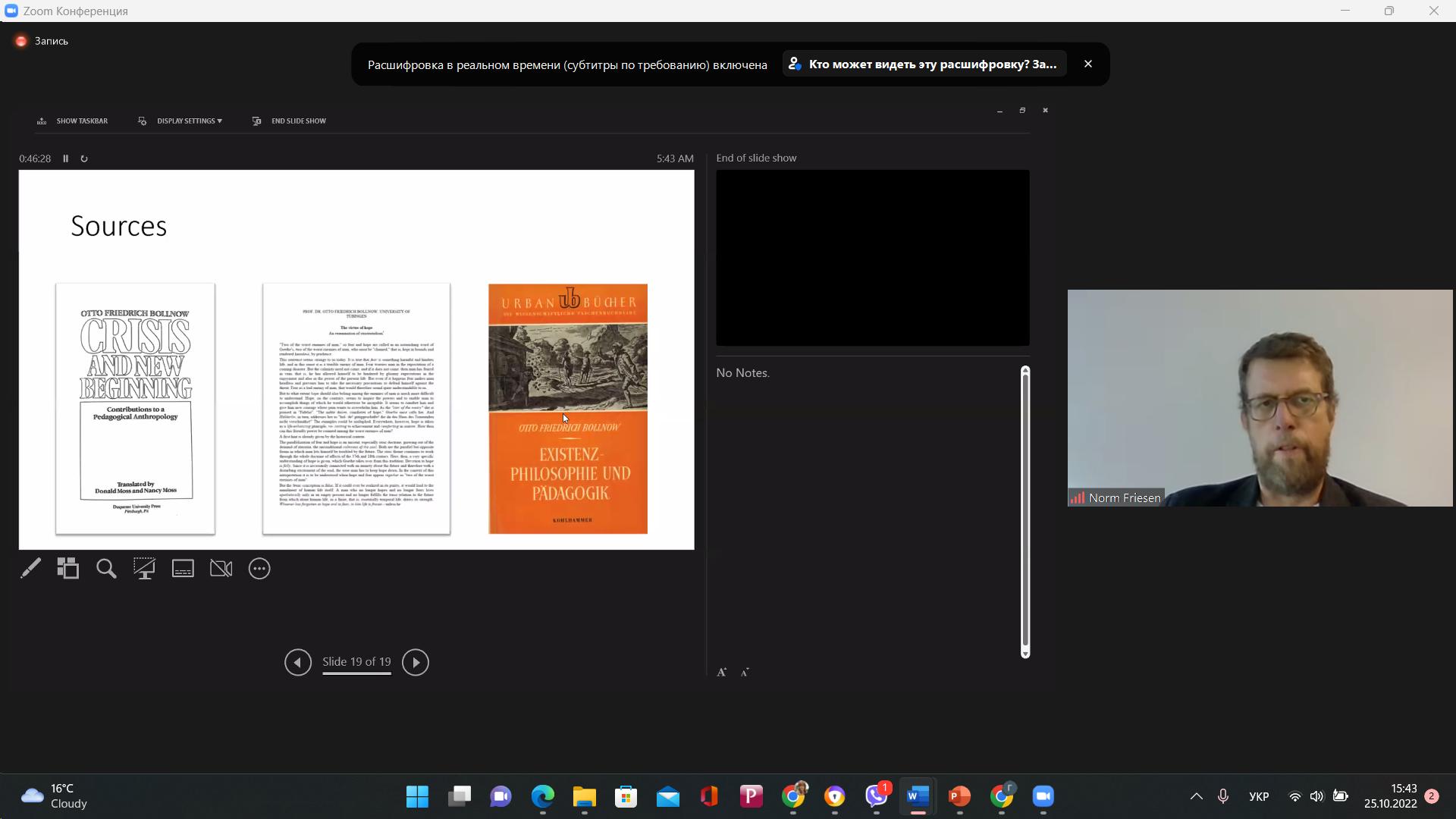Image resolution: width=1456 pixels, height=819 pixels.
Task: Expand the Display Settings dropdown
Action: (180, 121)
